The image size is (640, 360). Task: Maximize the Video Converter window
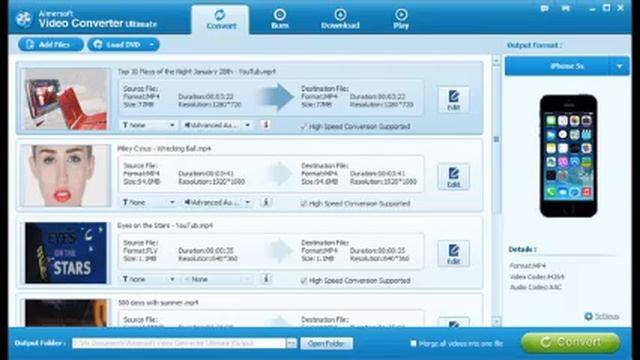point(607,8)
